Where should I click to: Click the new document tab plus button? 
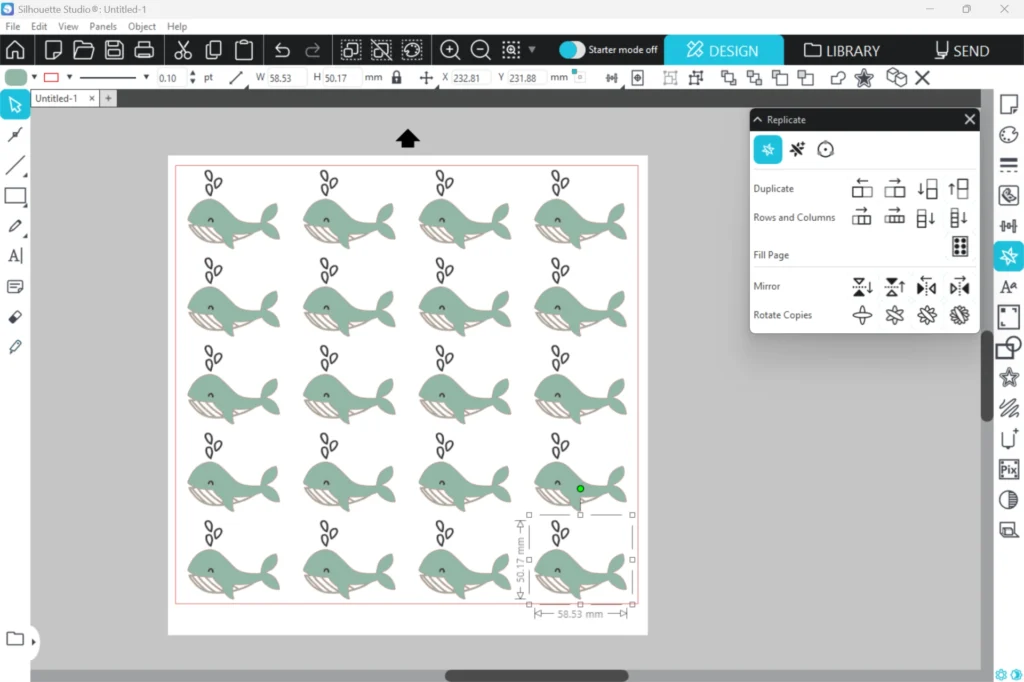pos(108,99)
